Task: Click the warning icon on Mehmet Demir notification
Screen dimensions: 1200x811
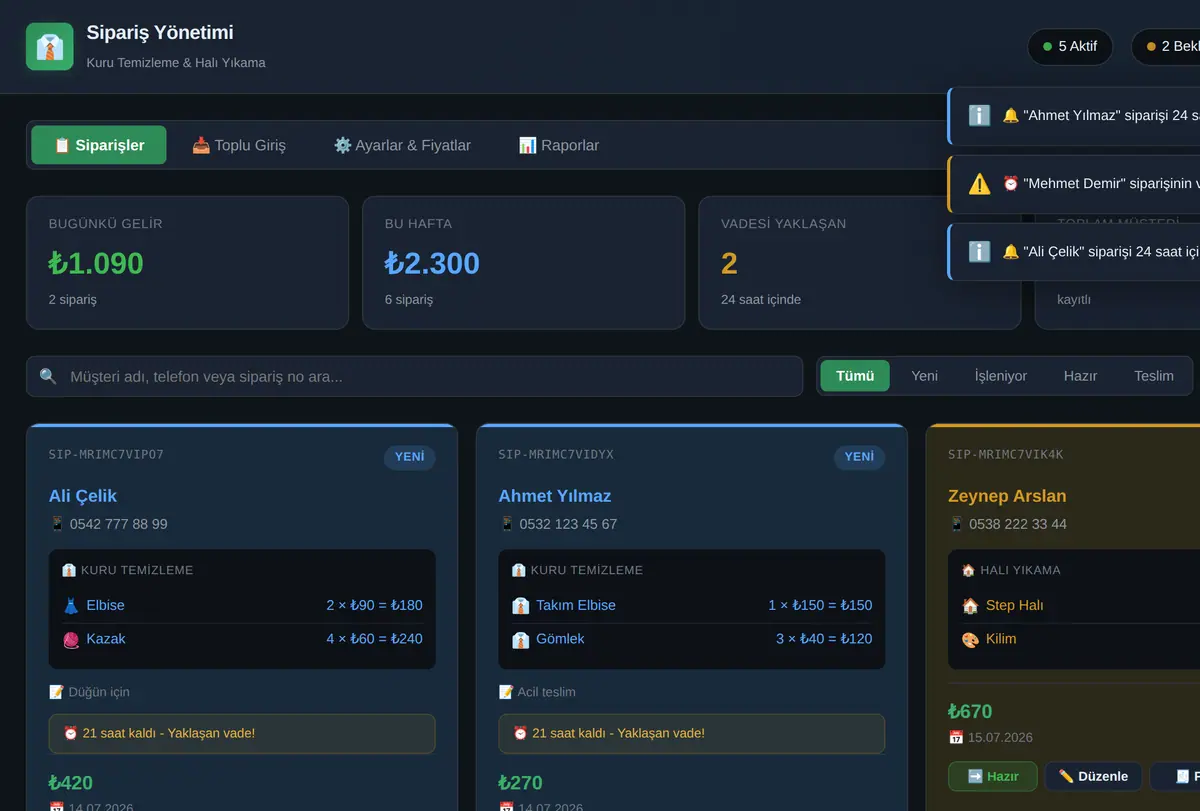Action: 979,184
